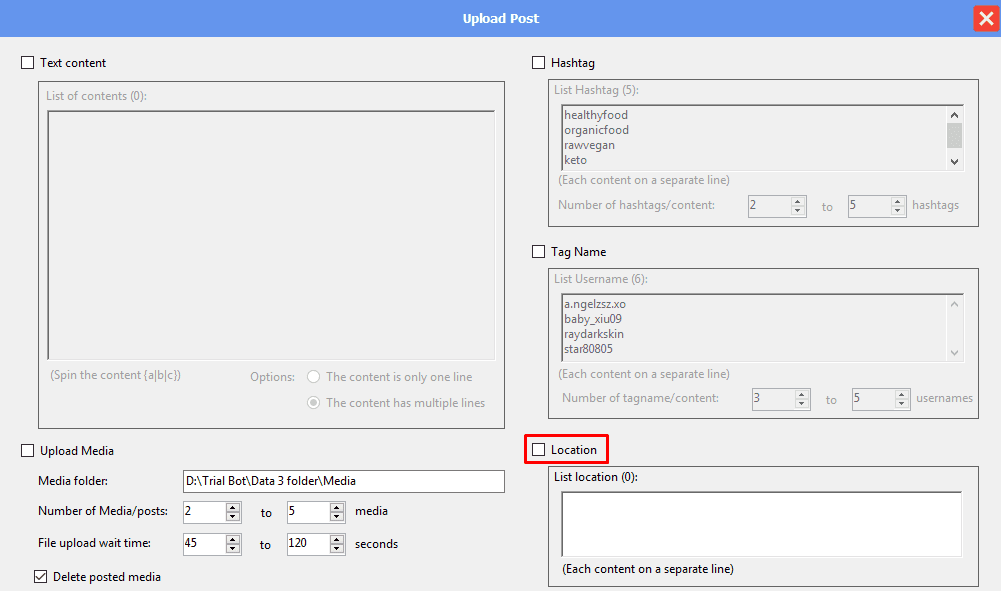
Task: Increase minimum Number of Media/posts value
Action: point(233,507)
